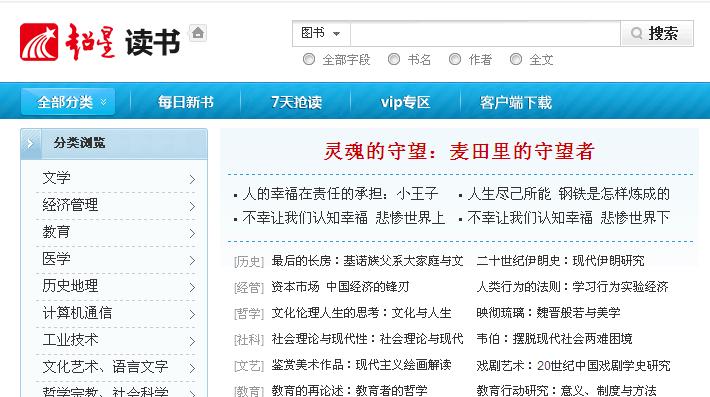Click the red Chaoxing logo icon
The width and height of the screenshot is (710, 397).
(x=39, y=42)
